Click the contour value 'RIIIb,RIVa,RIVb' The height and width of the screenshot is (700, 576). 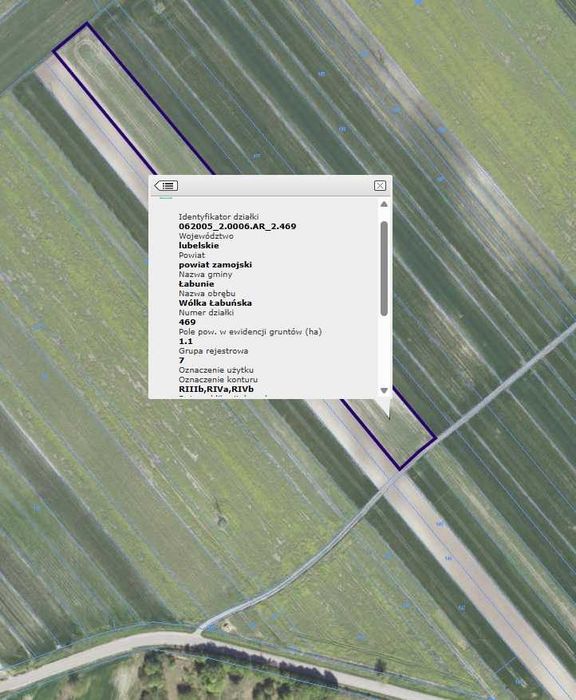pos(216,389)
